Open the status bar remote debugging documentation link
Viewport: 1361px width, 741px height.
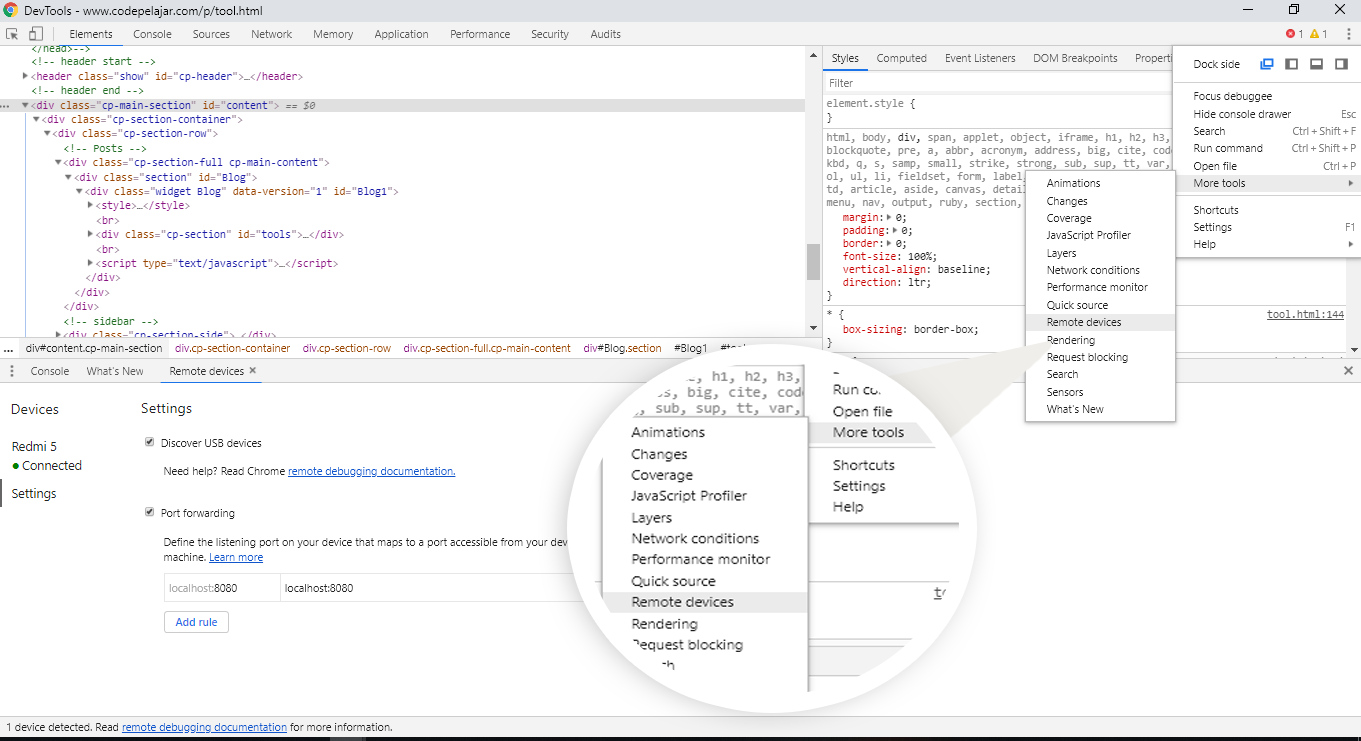(x=204, y=727)
